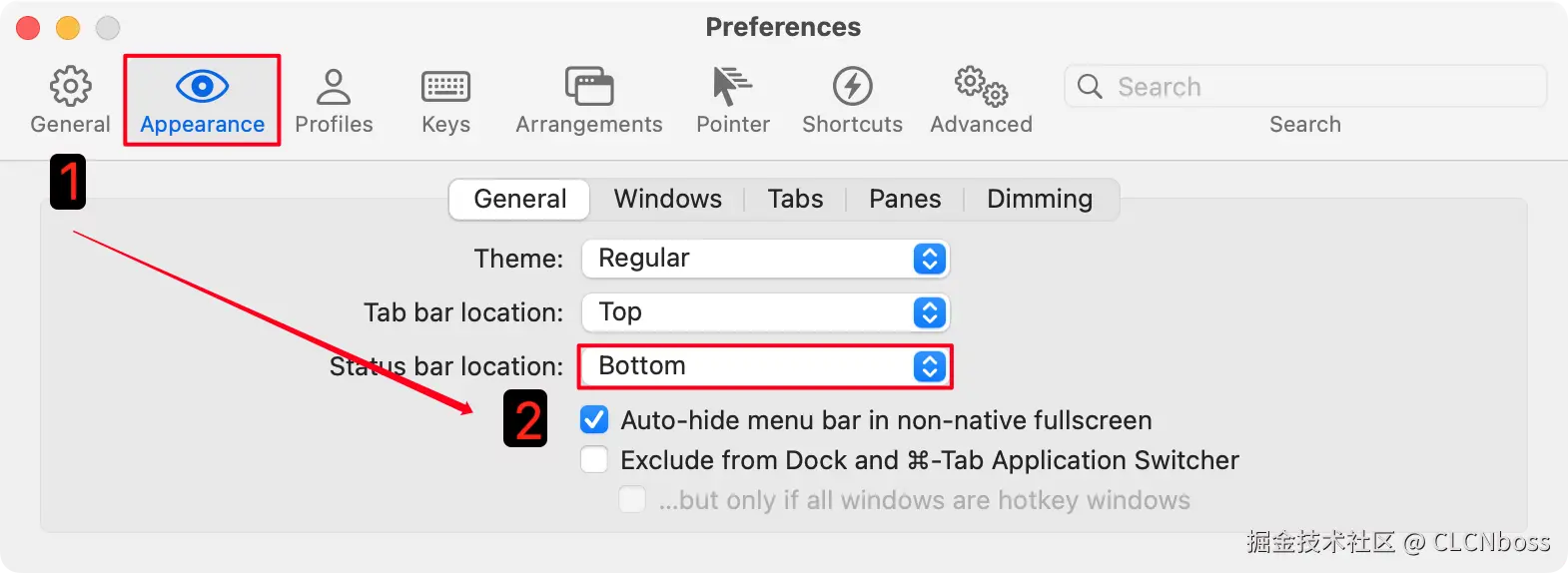Click the preferences Search field
1568x573 pixels.
1305,87
